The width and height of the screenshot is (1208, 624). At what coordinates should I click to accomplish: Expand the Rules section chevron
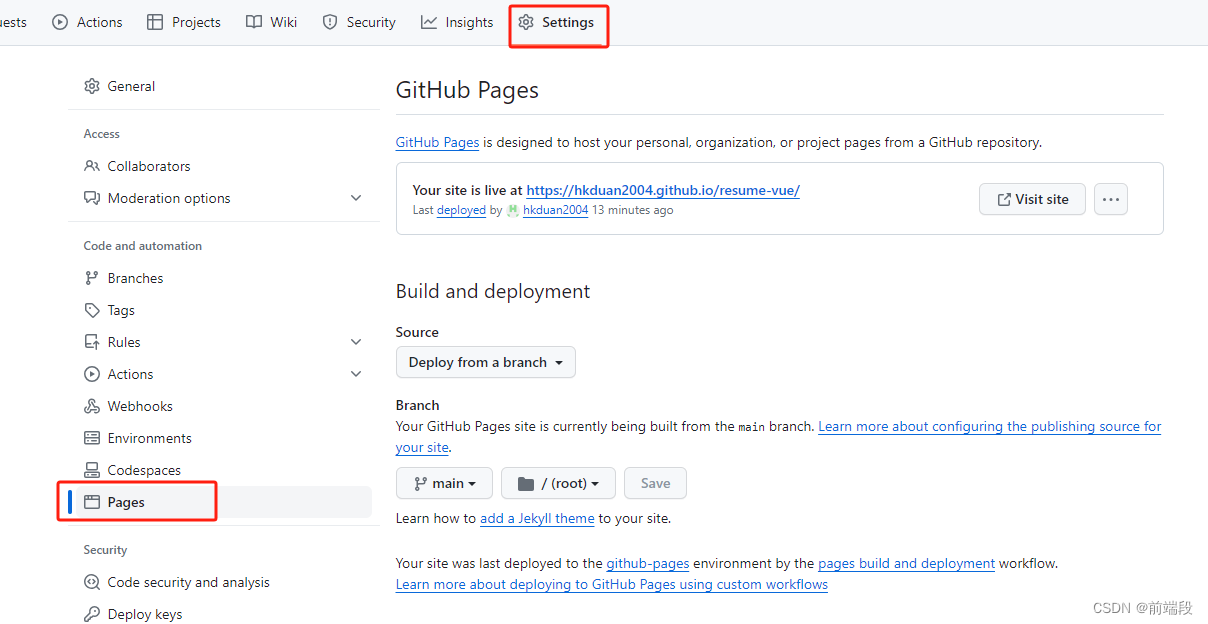click(x=356, y=342)
